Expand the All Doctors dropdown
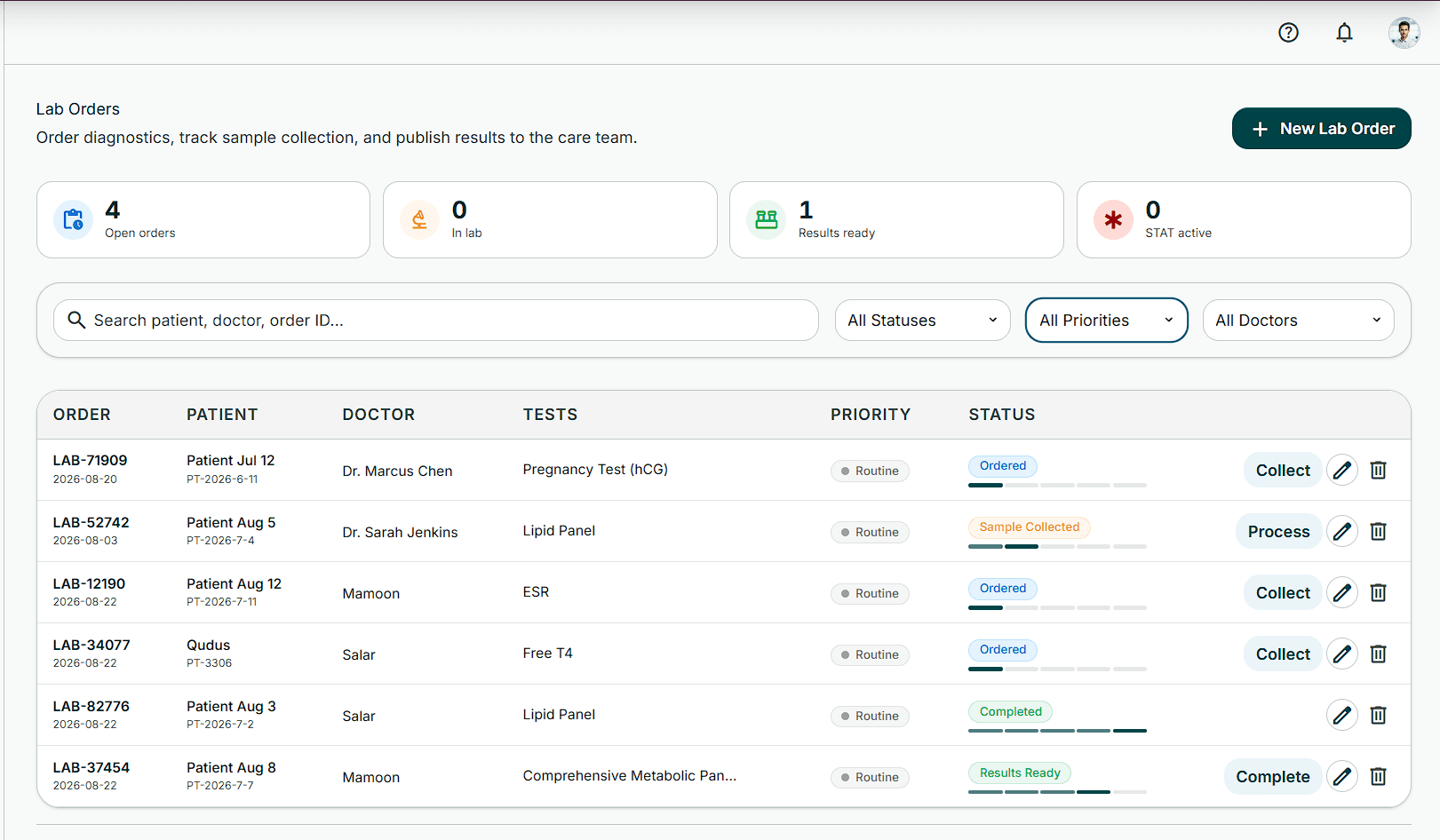The height and width of the screenshot is (840, 1440). coord(1298,320)
